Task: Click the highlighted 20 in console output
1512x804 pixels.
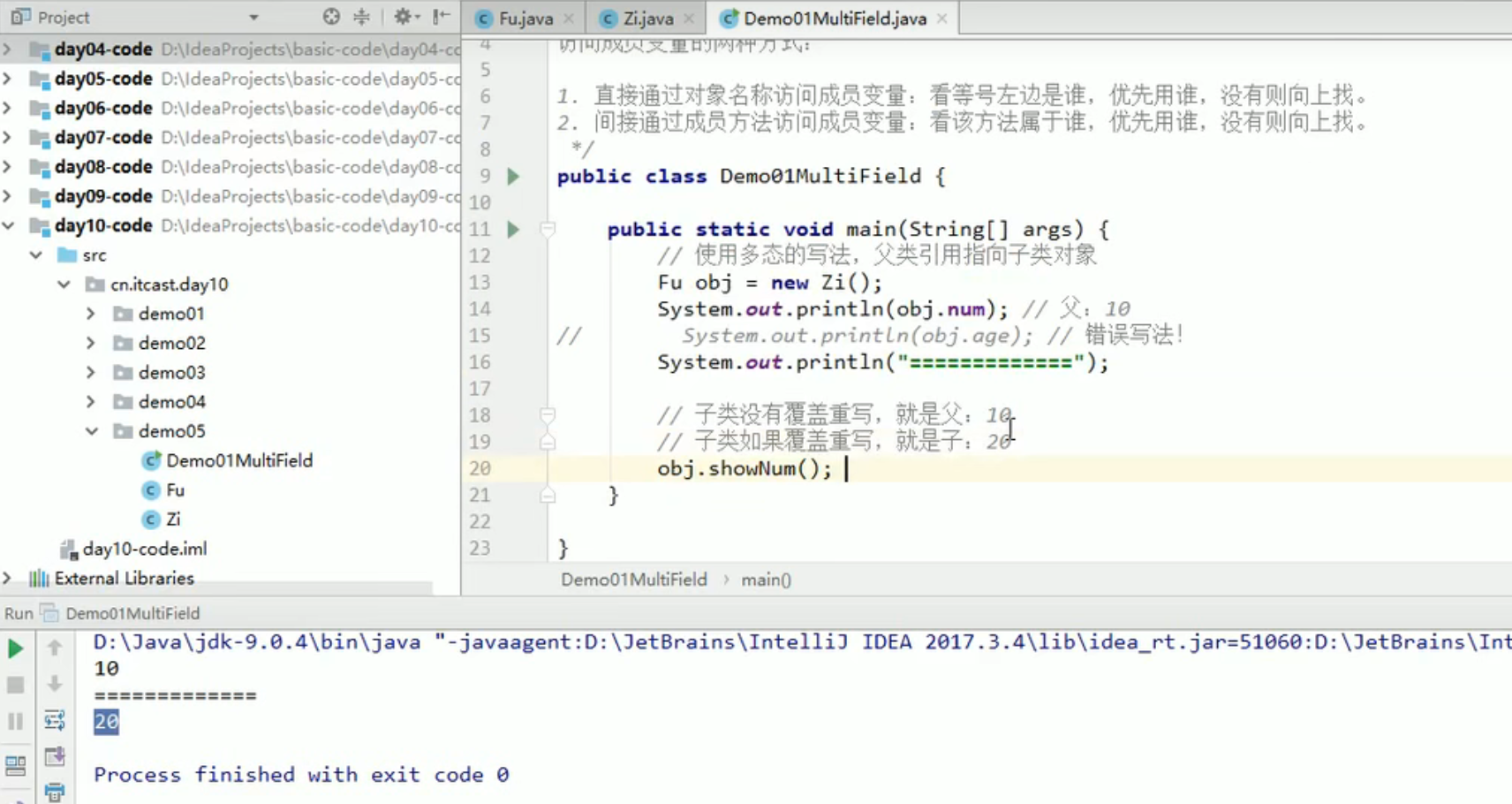Action: [x=106, y=722]
